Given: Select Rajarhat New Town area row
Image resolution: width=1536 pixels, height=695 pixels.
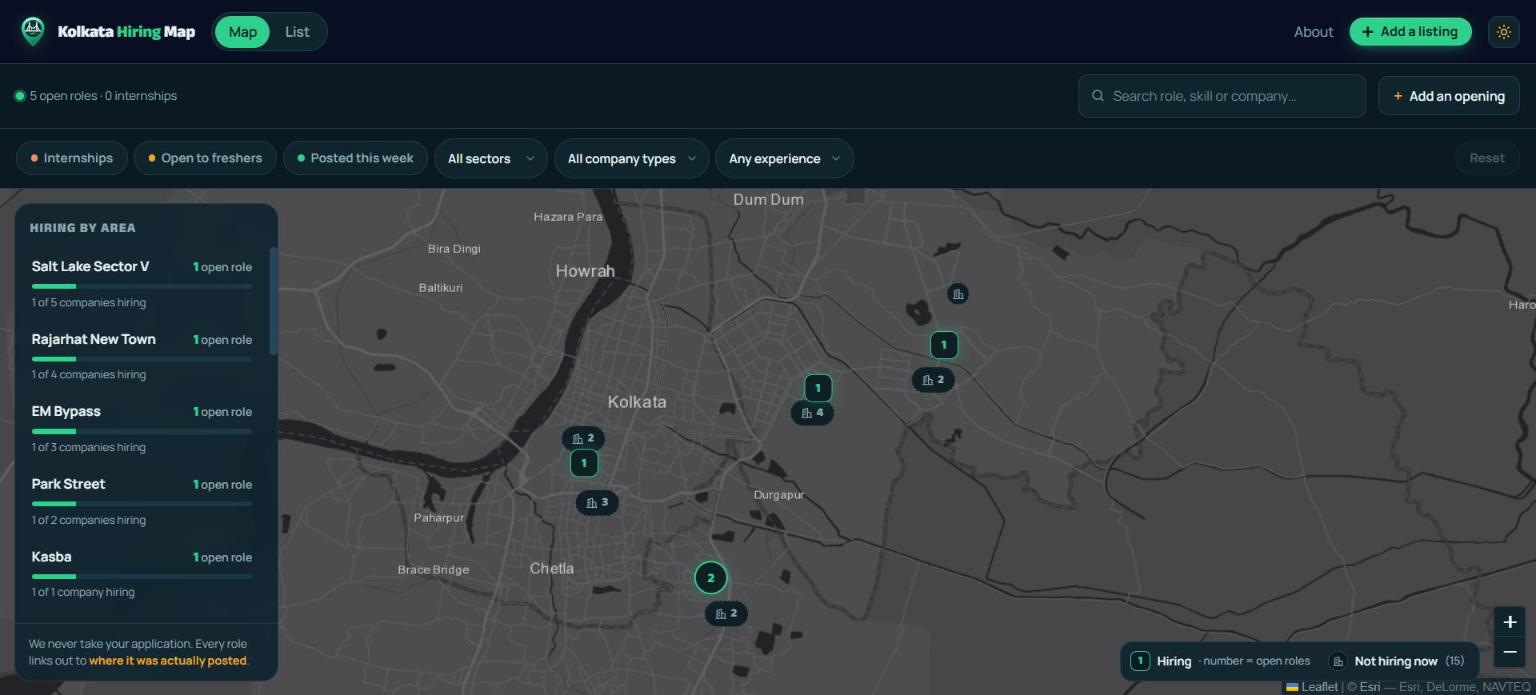Looking at the screenshot, I should 142,356.
